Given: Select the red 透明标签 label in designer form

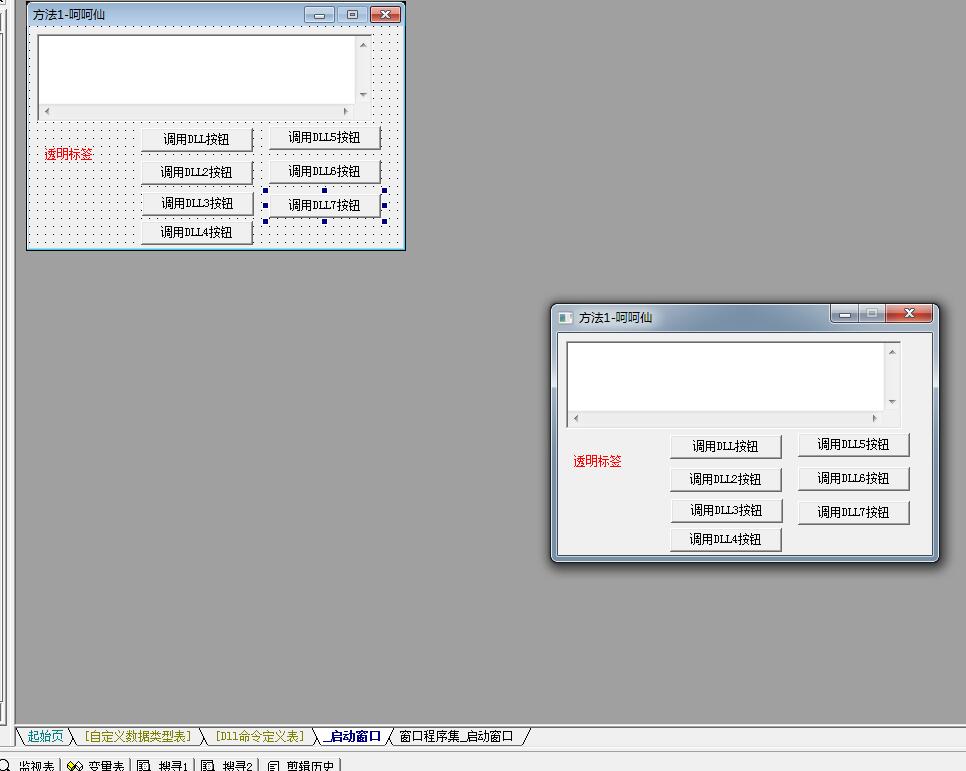Looking at the screenshot, I should (x=68, y=154).
